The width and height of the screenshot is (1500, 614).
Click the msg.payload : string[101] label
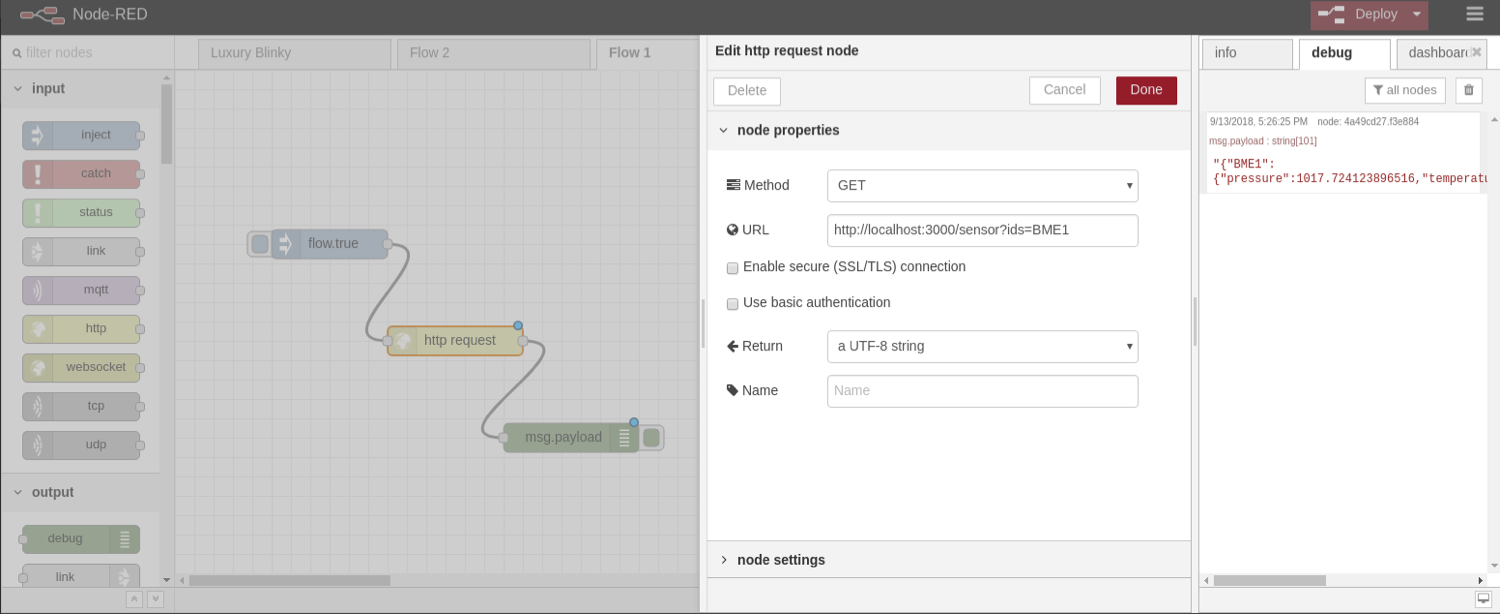pyautogui.click(x=1263, y=141)
